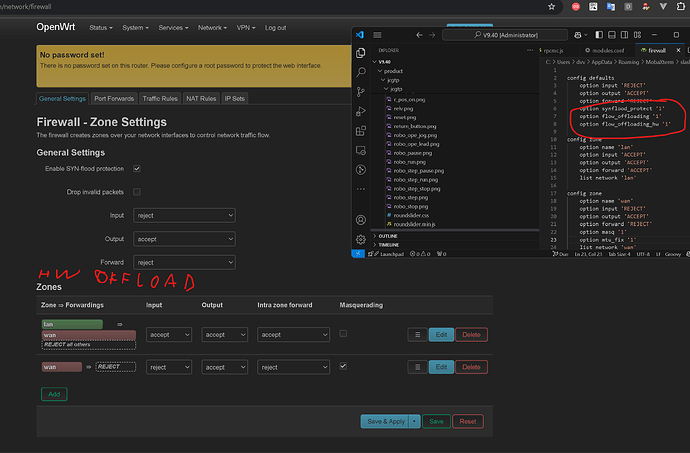Edit the lan zone
The width and height of the screenshot is (690, 453).
click(441, 335)
